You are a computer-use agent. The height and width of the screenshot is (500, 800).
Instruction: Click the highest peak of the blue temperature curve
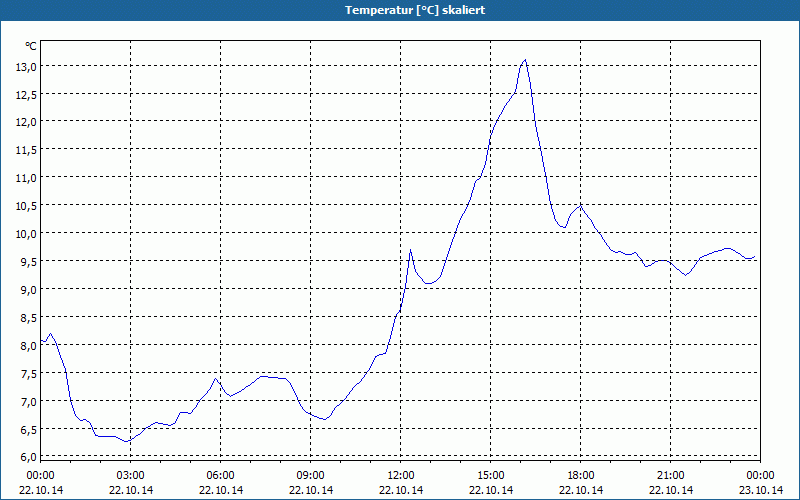pos(525,60)
